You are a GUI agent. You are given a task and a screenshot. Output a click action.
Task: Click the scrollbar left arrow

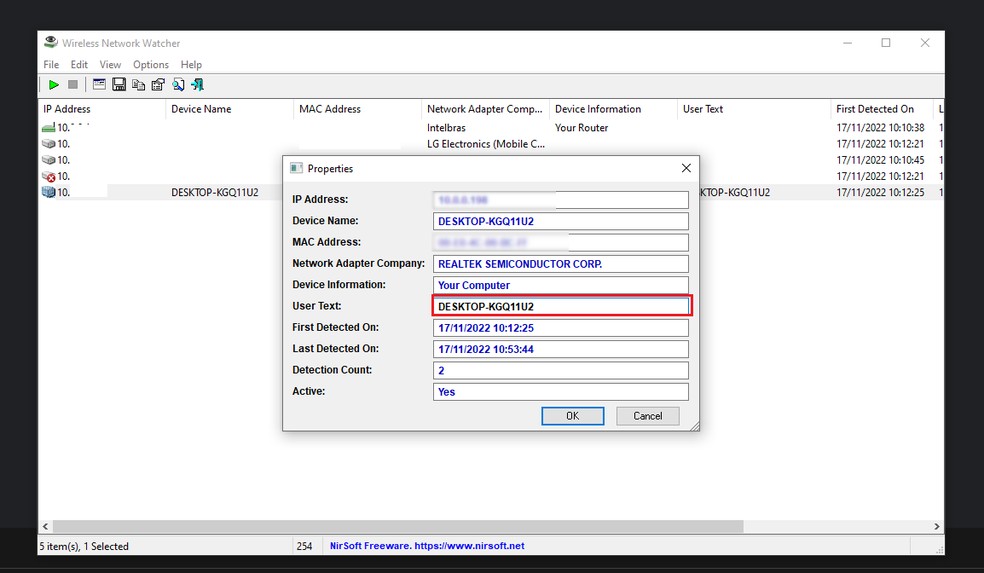coord(45,526)
